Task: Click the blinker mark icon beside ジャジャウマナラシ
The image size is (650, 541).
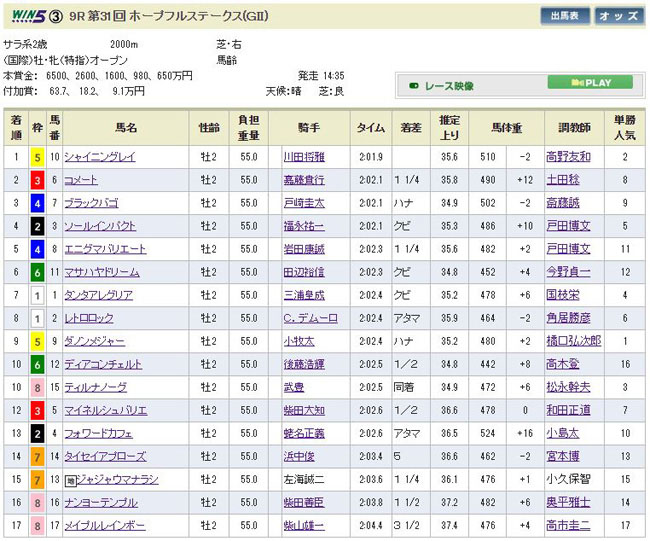Action: 70,480
